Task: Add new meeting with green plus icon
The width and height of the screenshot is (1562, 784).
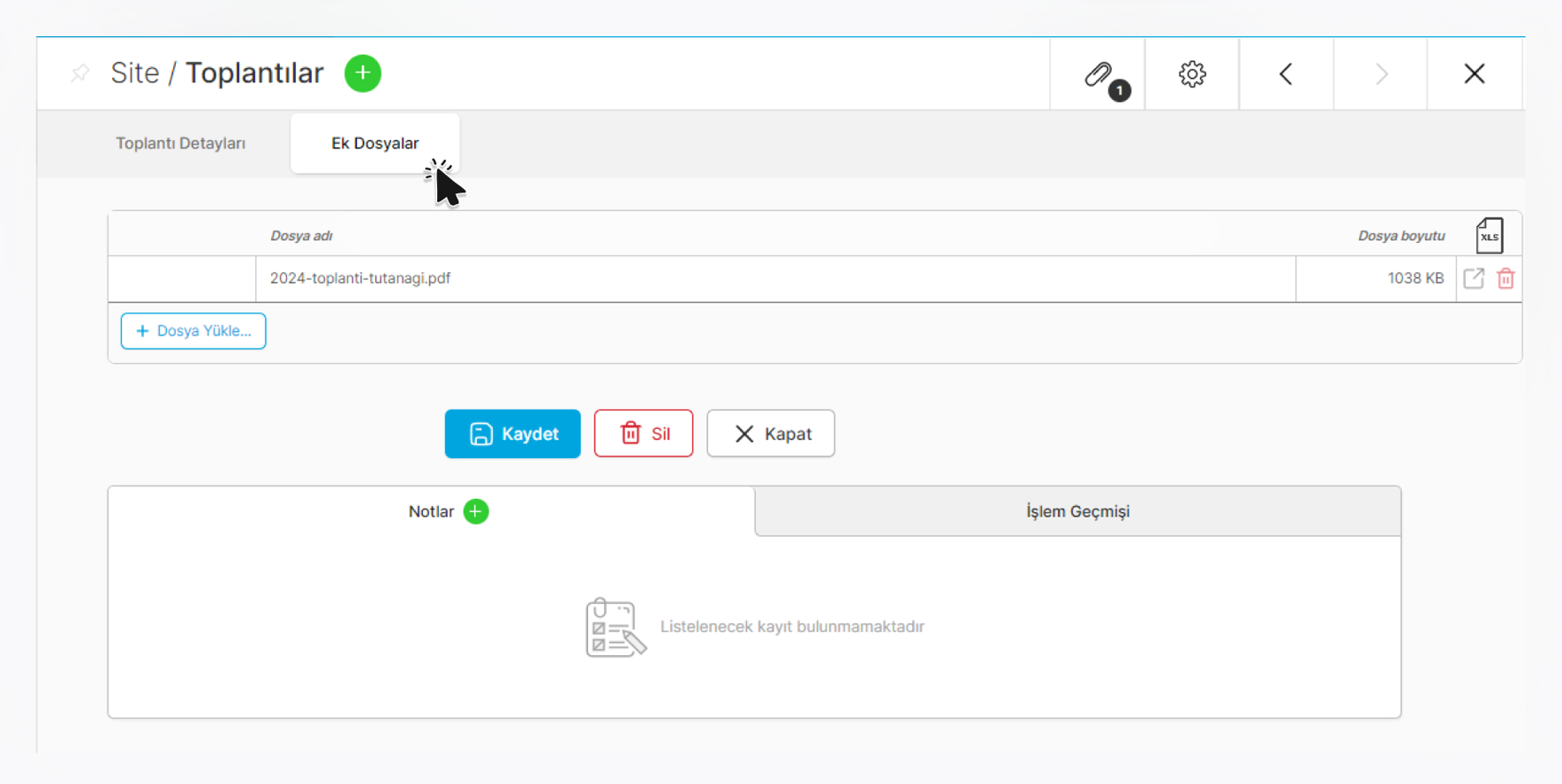Action: [363, 73]
